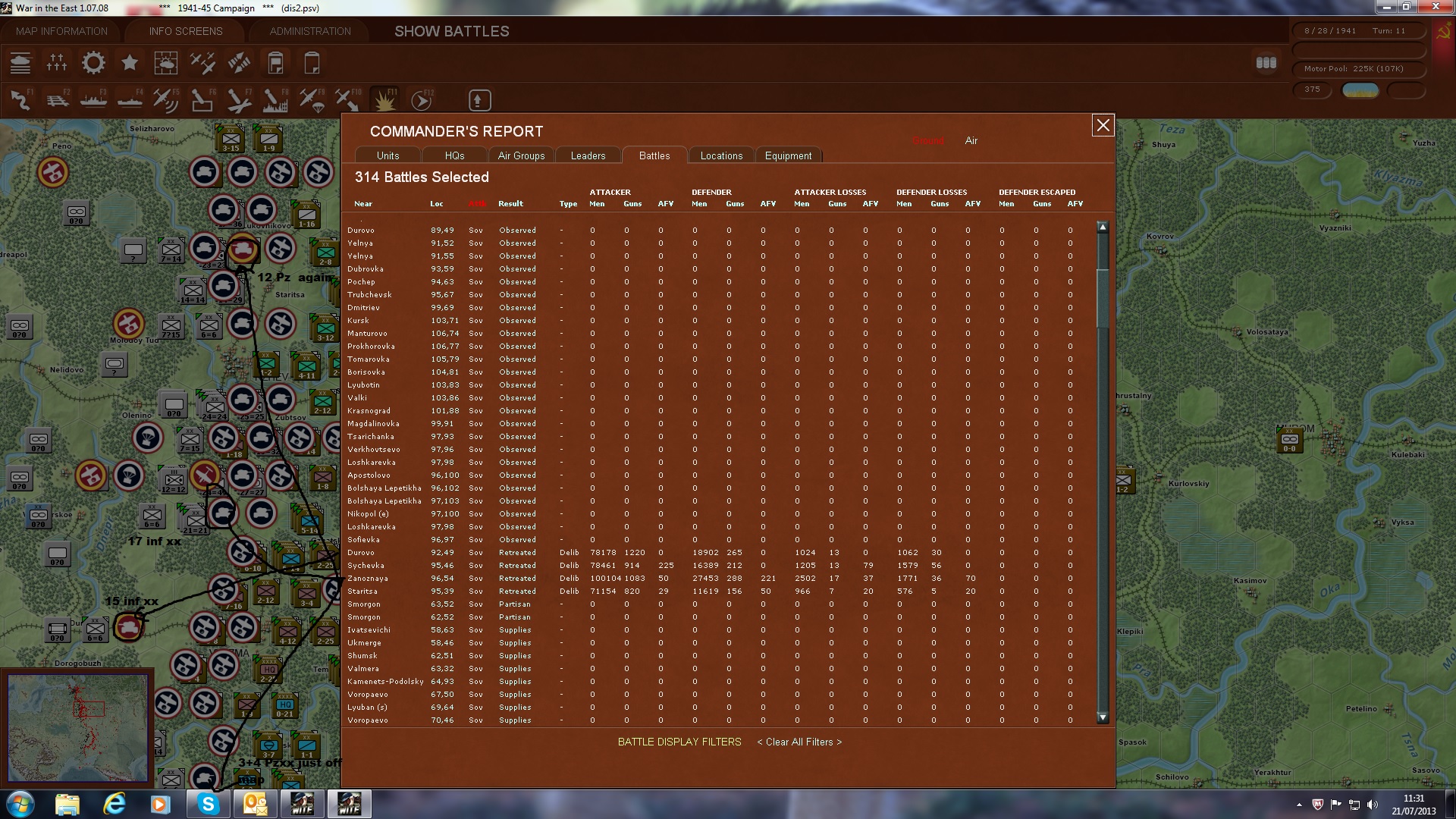
Task: Switch to the Units tab
Action: (388, 155)
